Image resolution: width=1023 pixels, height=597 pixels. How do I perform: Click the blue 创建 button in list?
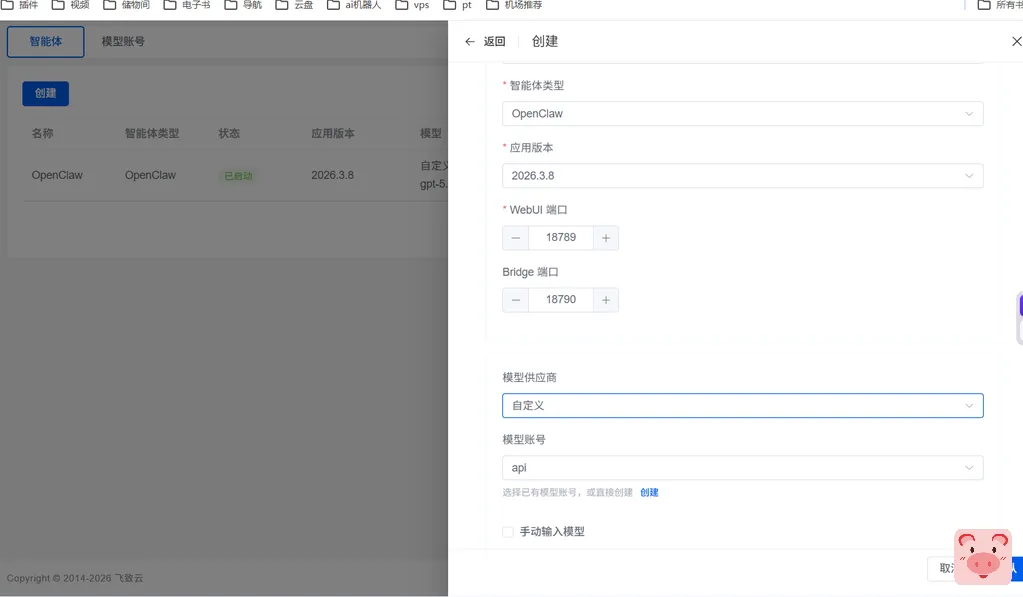(46, 93)
